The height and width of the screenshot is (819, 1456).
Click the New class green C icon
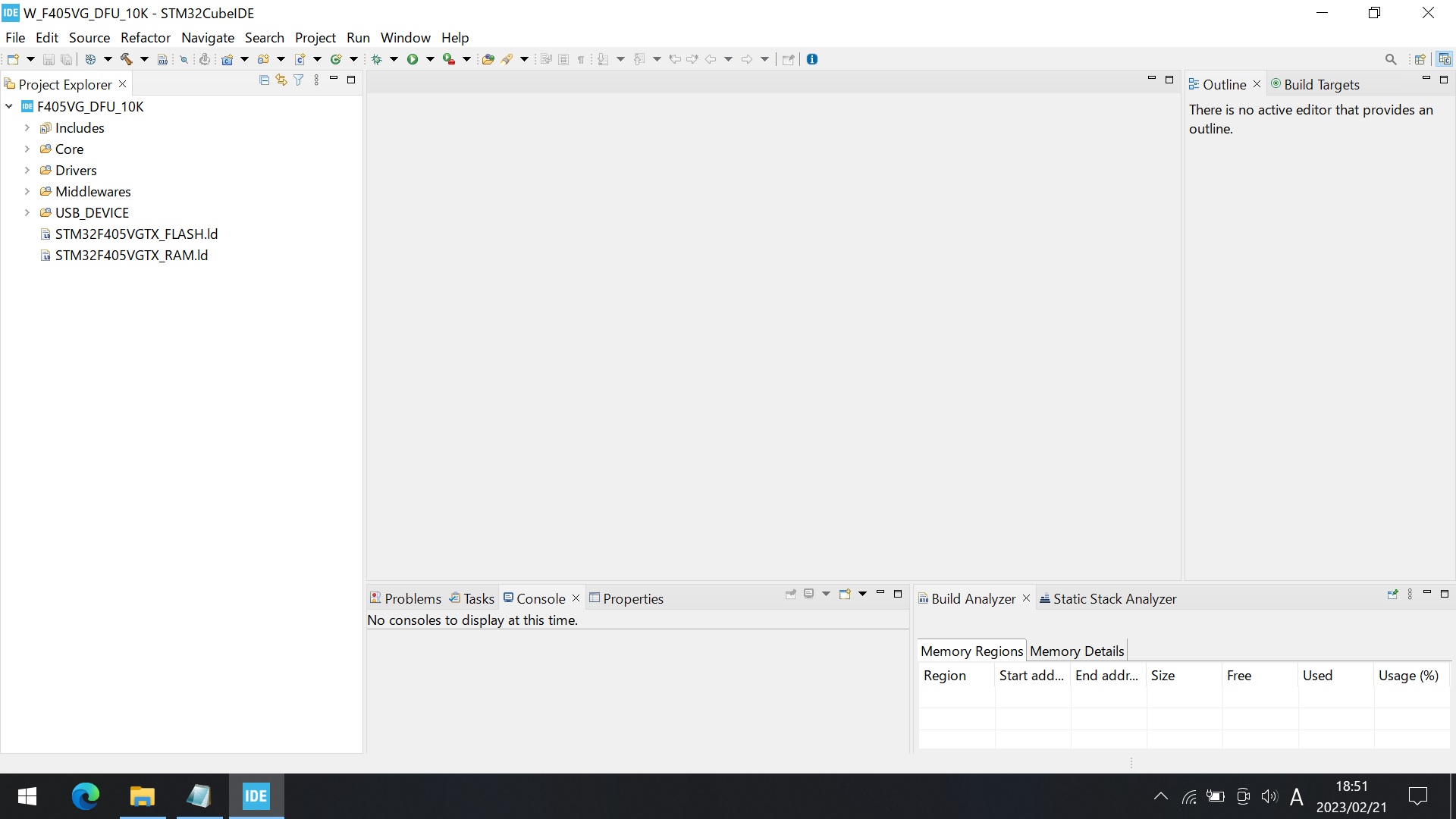(335, 59)
